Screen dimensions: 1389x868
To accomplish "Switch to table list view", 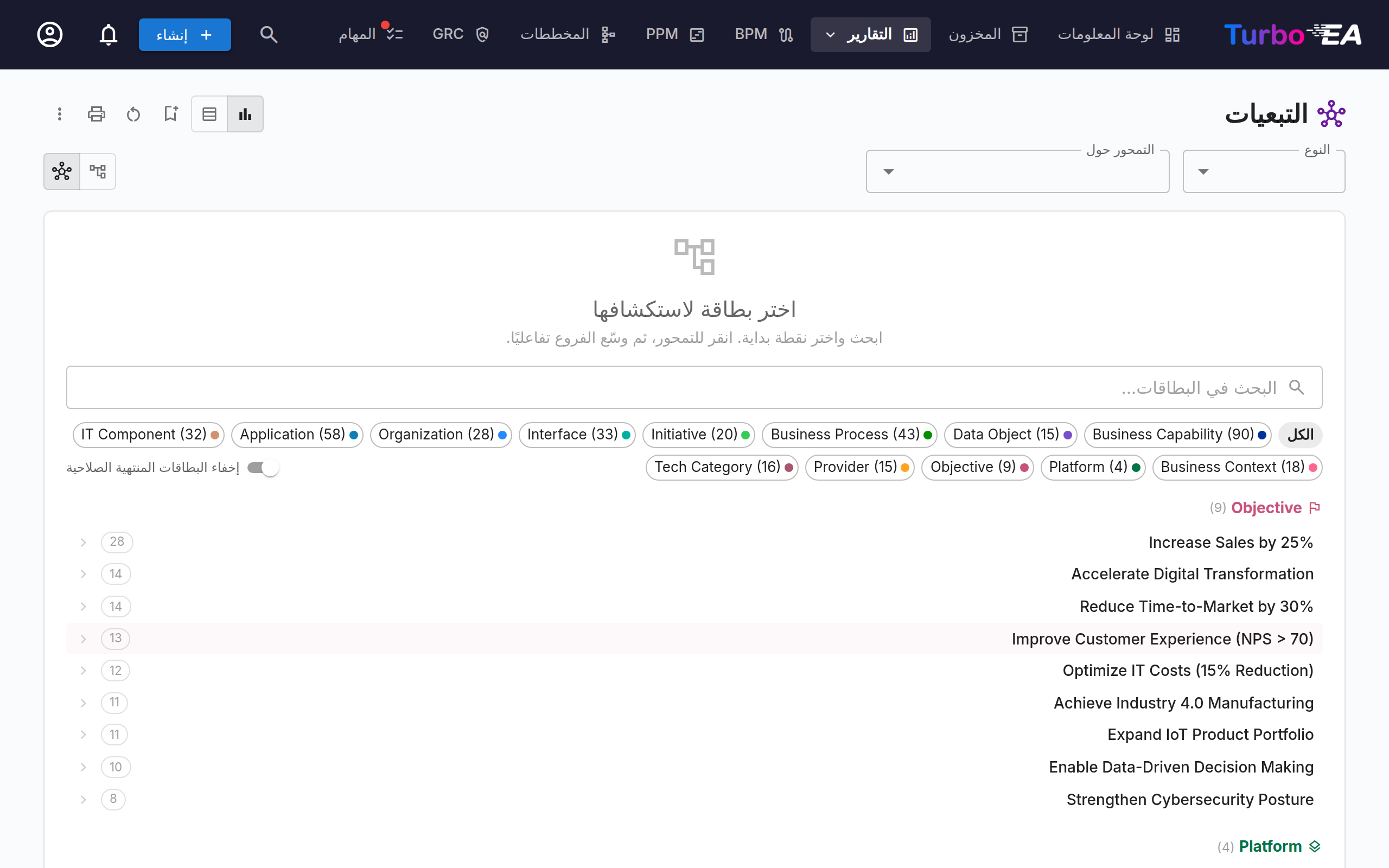I will click(209, 114).
